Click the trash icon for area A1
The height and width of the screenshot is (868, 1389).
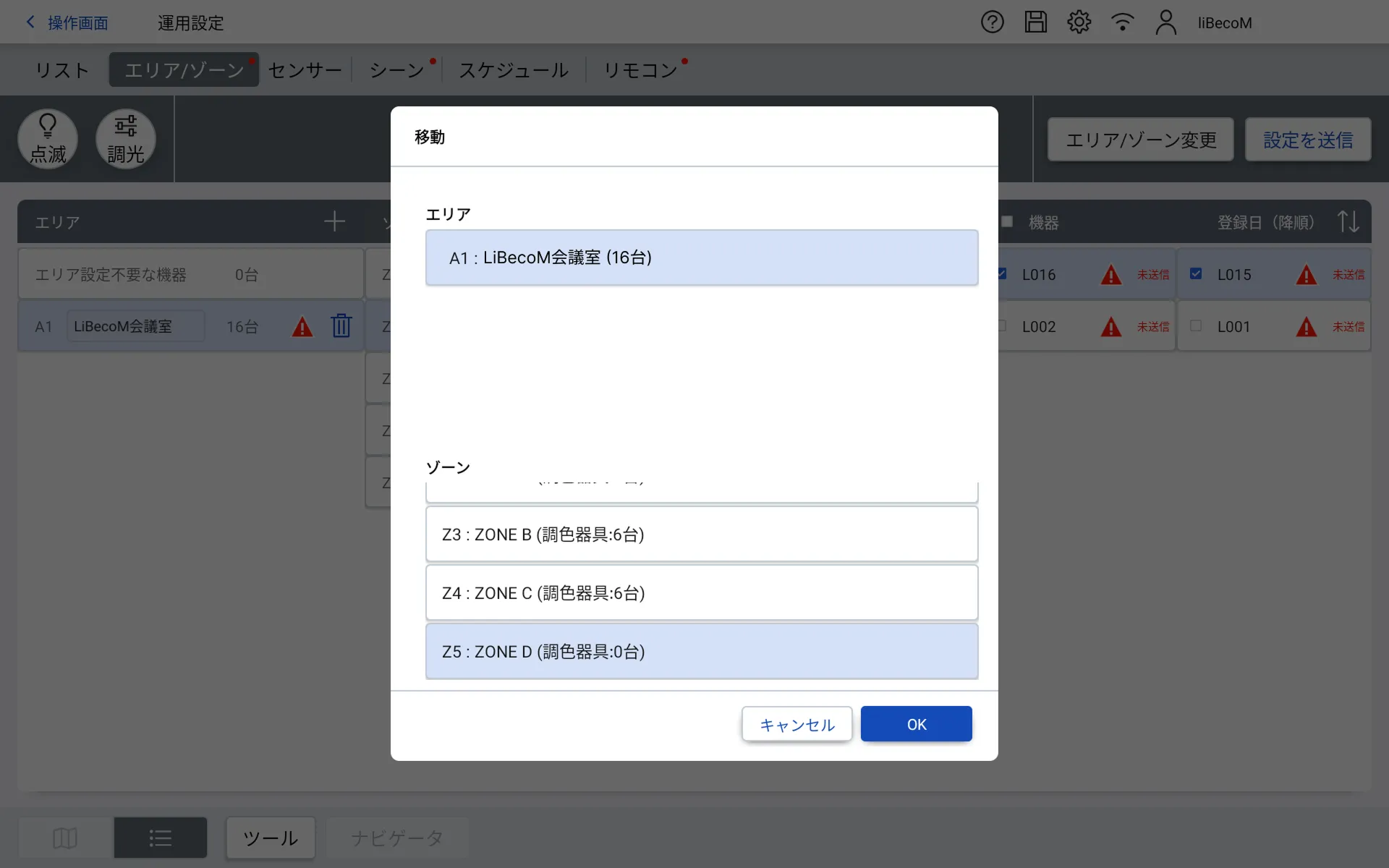coord(341,326)
